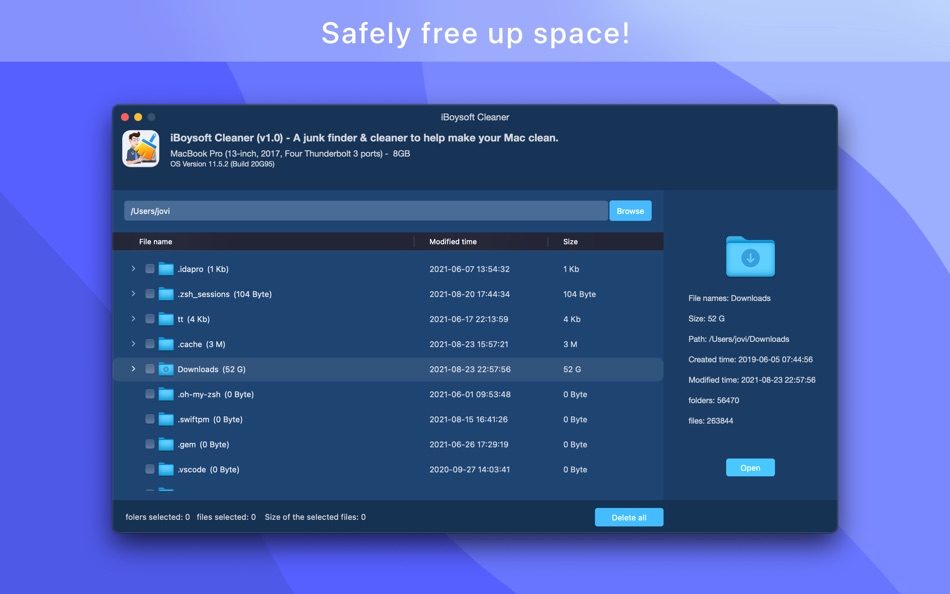Click the Browse button
Image resolution: width=950 pixels, height=594 pixels.
click(x=630, y=211)
